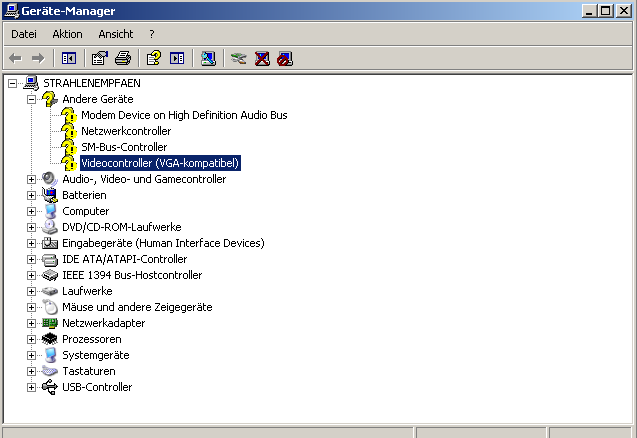Click the Print toolbar icon
This screenshot has height=438, width=637.
pos(123,59)
